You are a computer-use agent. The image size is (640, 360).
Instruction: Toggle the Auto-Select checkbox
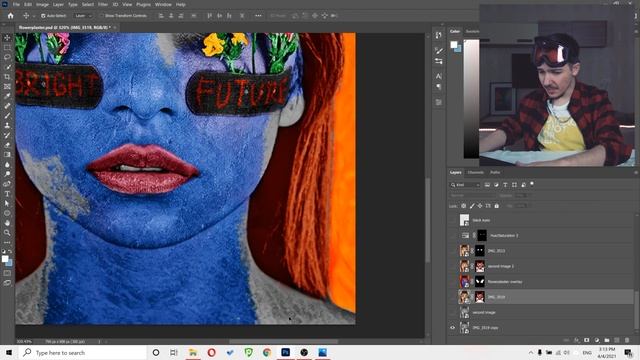click(43, 16)
